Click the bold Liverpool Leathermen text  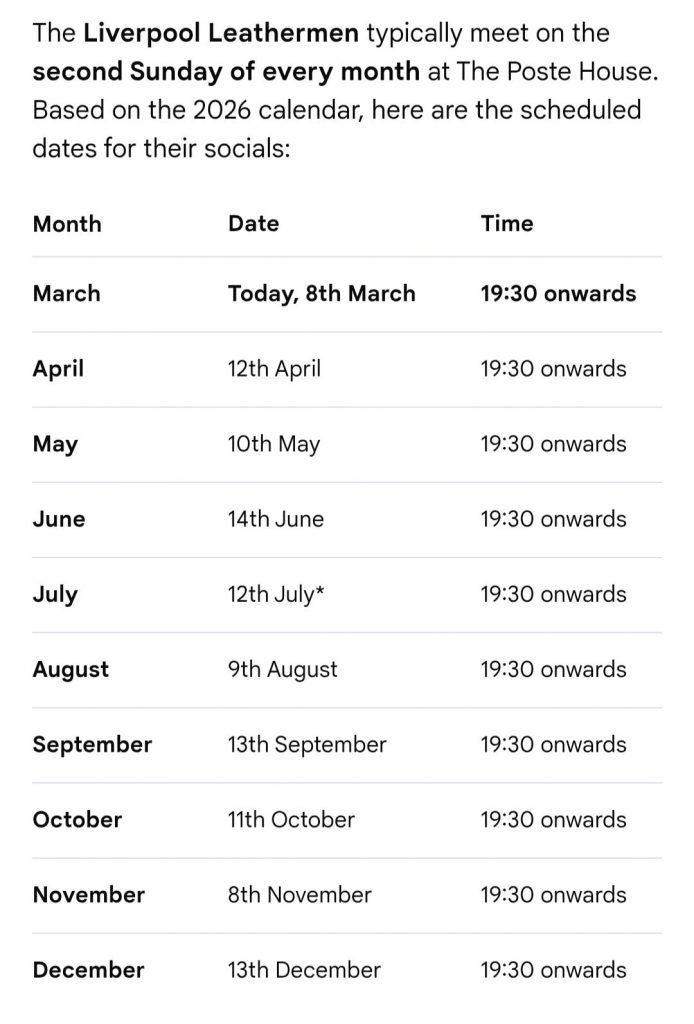click(220, 33)
